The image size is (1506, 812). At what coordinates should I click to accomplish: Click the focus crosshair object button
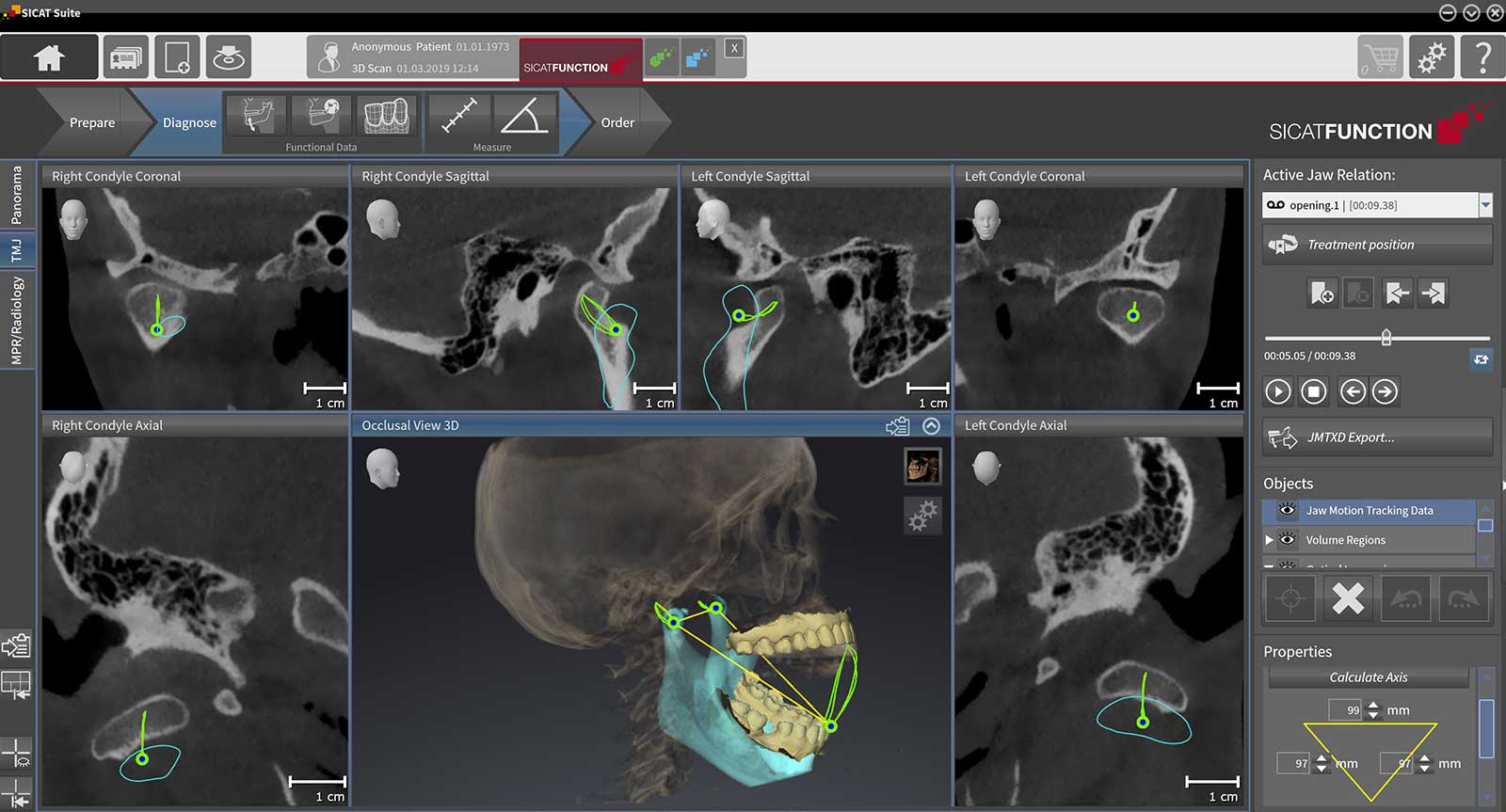(1290, 598)
